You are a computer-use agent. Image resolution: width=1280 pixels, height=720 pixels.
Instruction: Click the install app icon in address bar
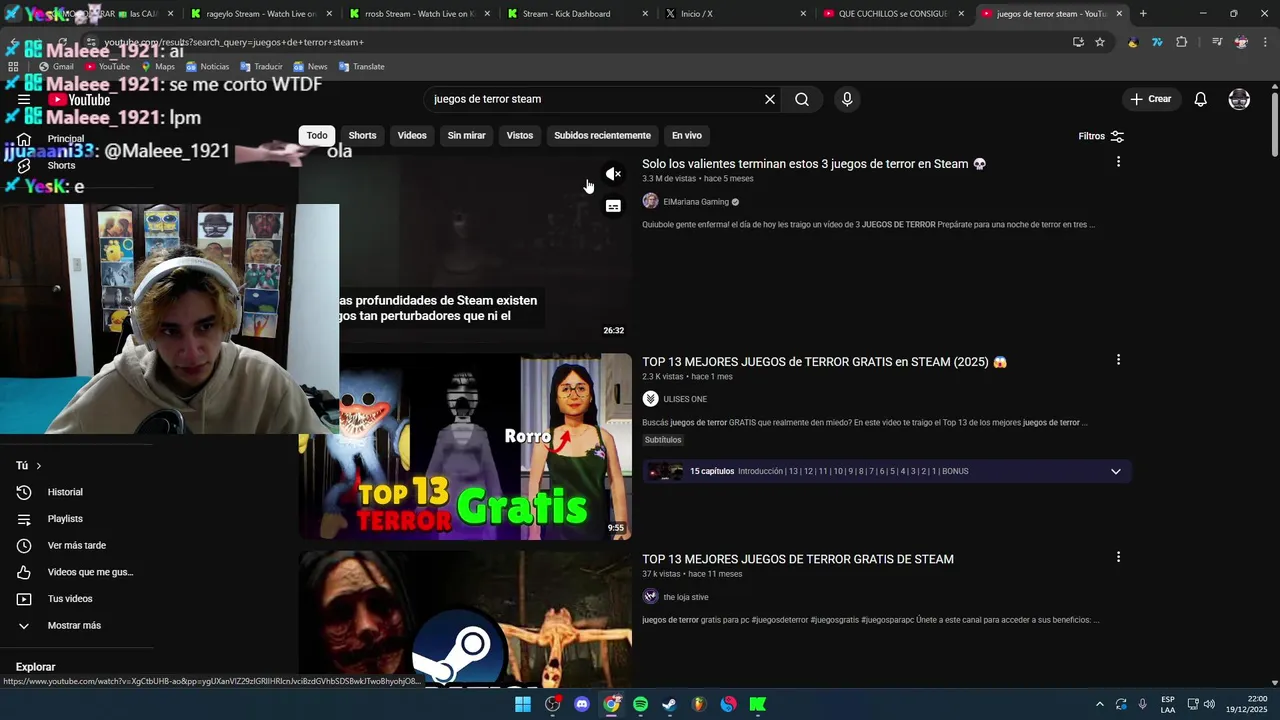[1078, 42]
